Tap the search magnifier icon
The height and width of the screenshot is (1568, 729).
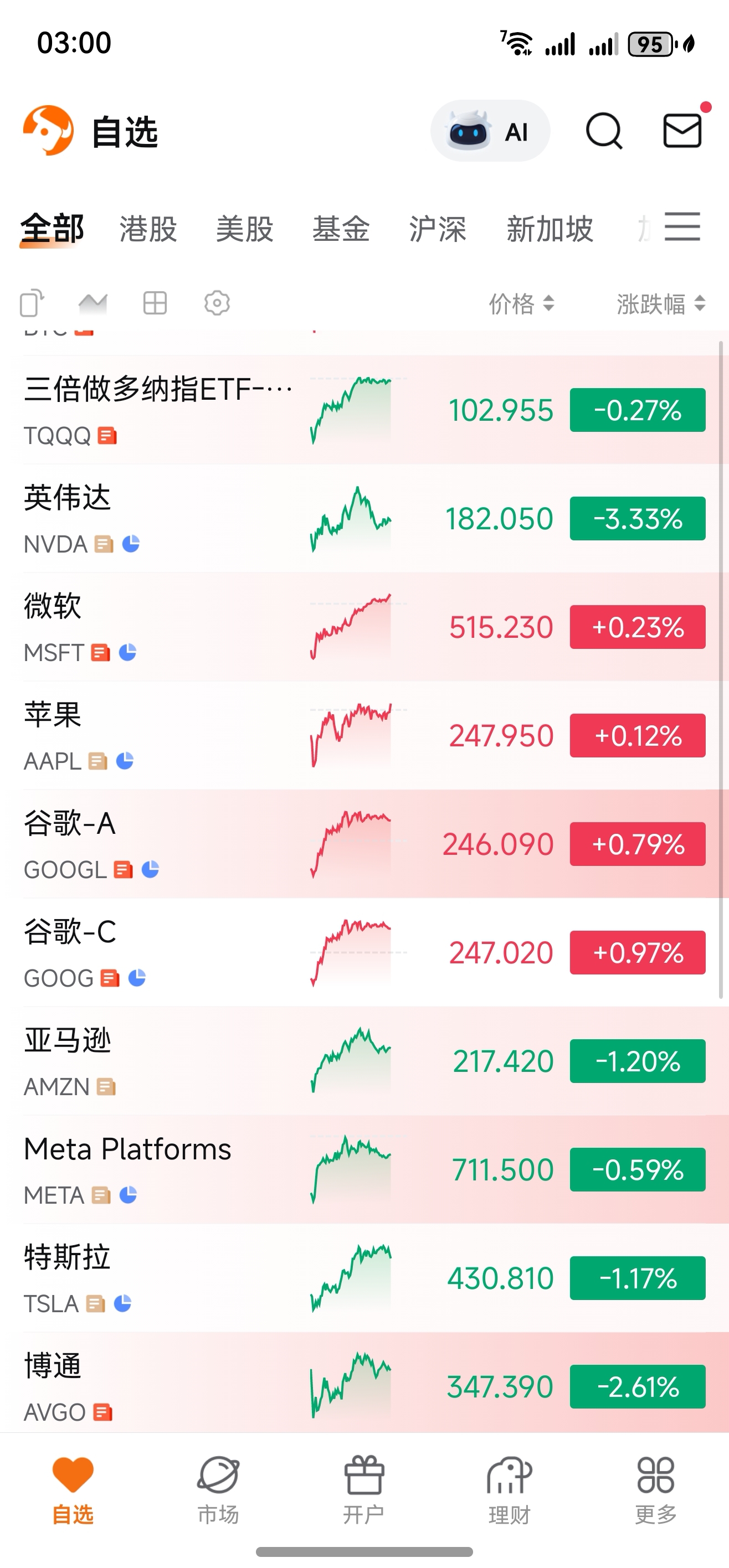click(604, 131)
